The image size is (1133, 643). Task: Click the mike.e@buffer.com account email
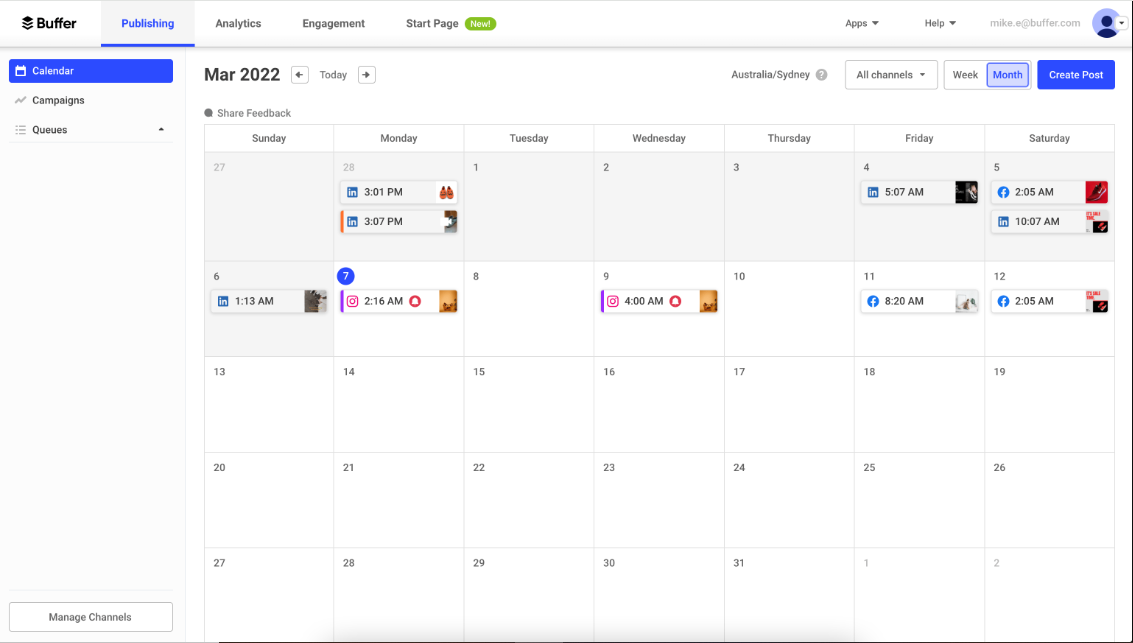point(1035,23)
